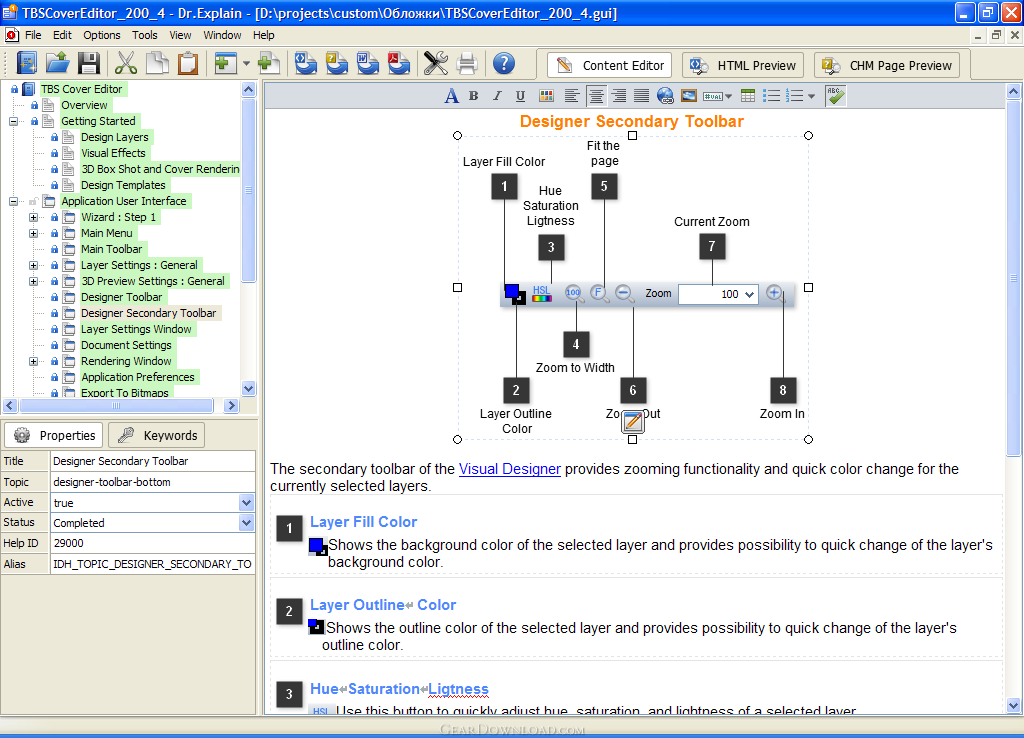Image resolution: width=1024 pixels, height=738 pixels.
Task: Collapse Application User Interface node
Action: pos(13,202)
